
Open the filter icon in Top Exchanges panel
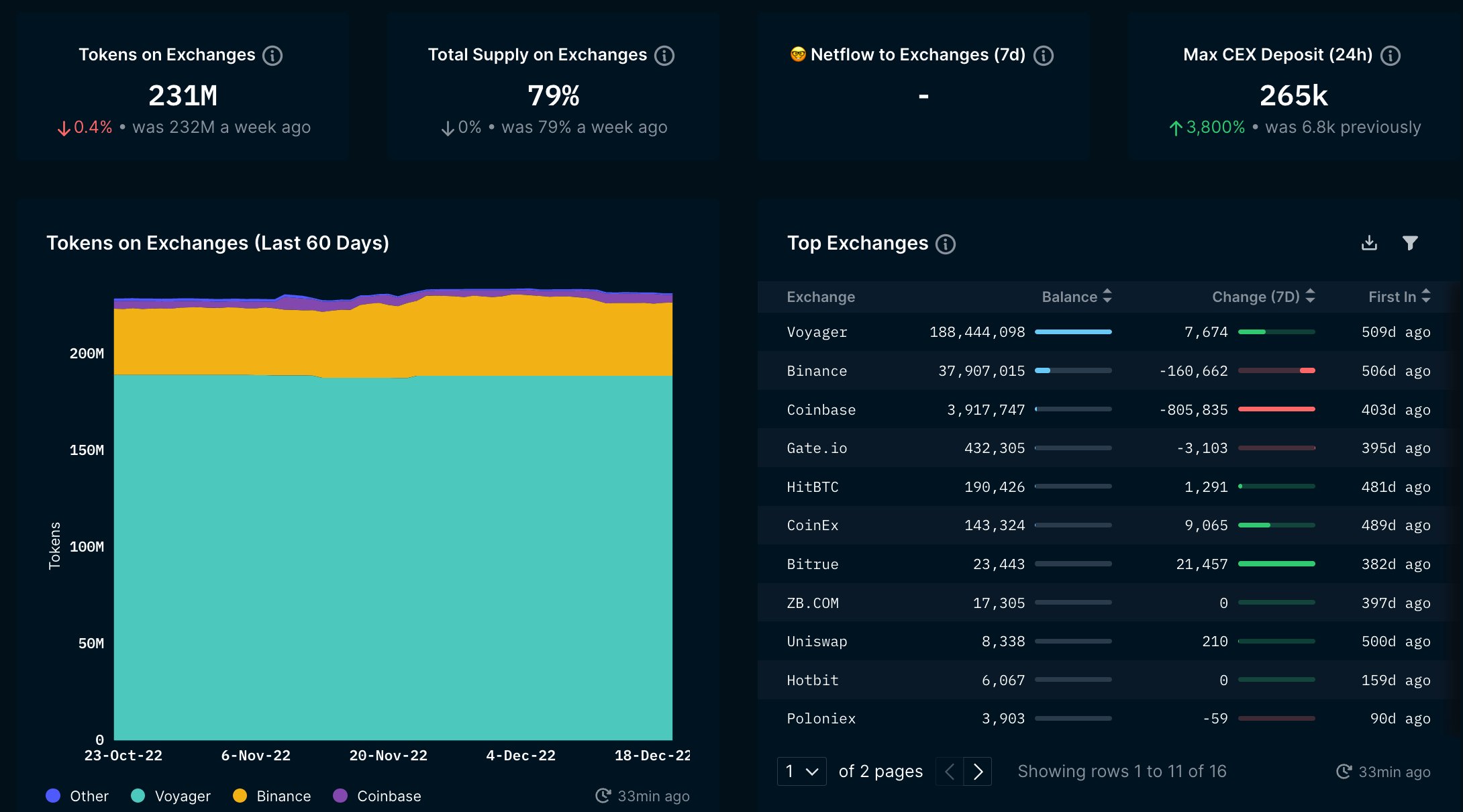tap(1411, 243)
